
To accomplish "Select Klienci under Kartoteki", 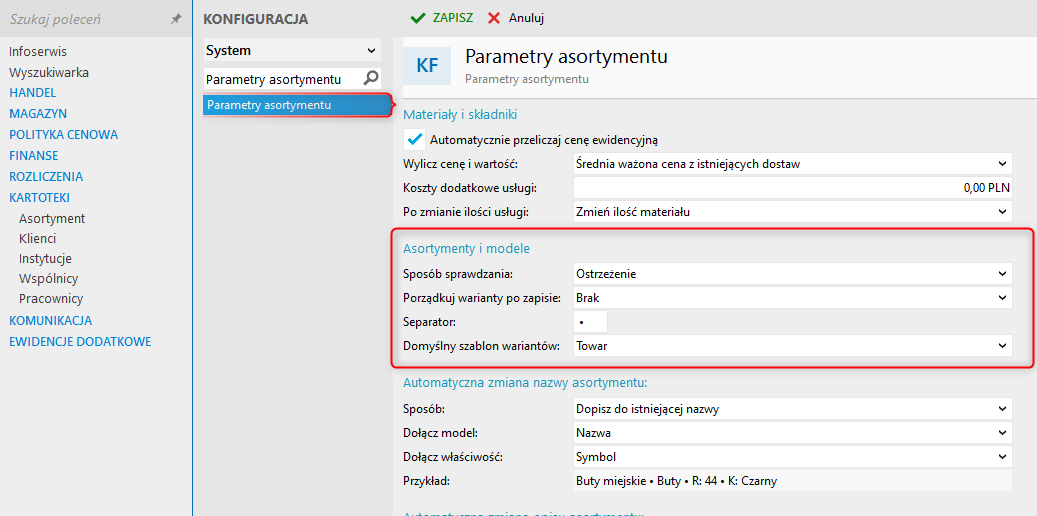I will (38, 239).
